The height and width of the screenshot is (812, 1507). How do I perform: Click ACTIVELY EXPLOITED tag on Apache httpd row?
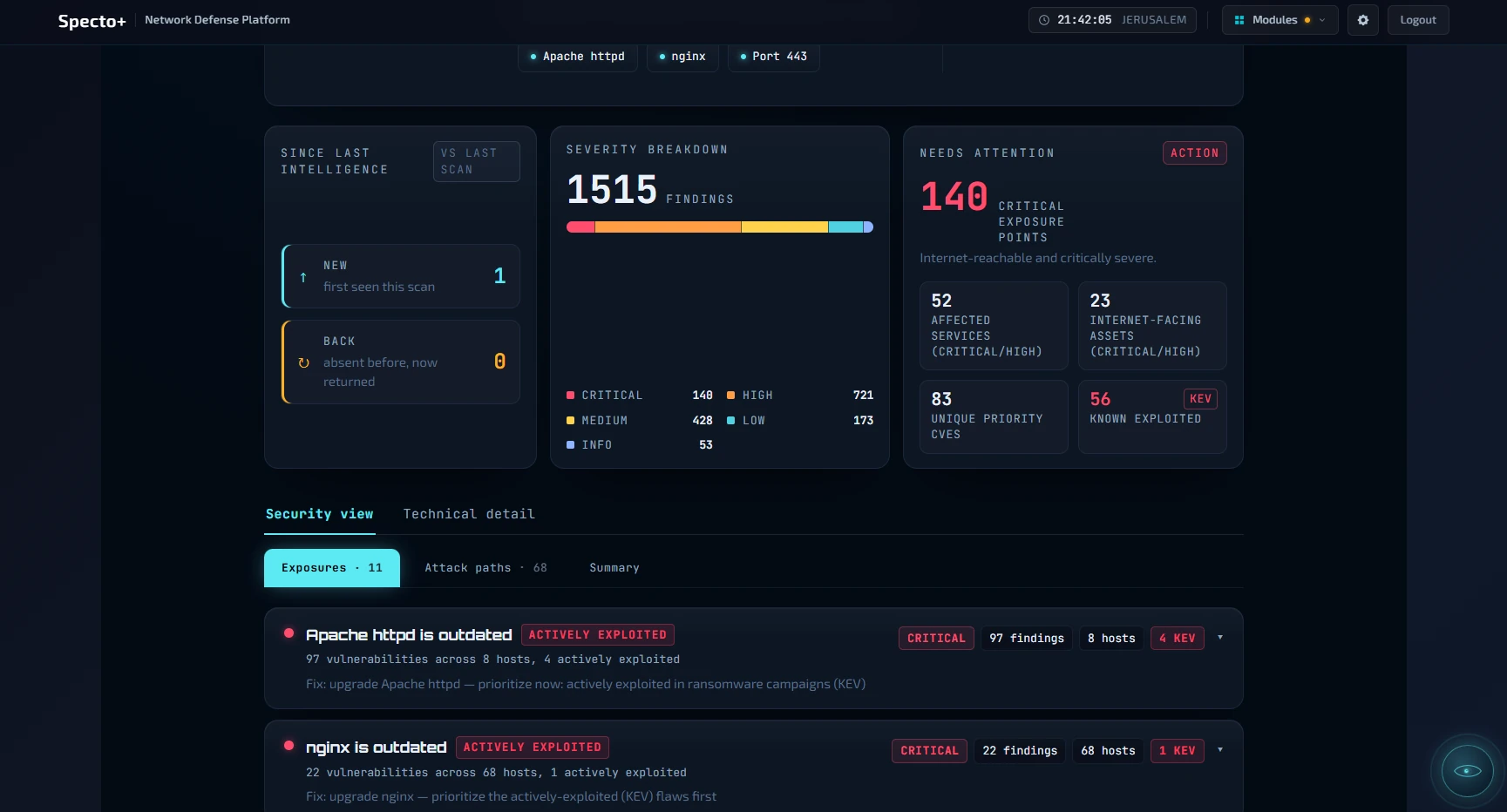598,635
